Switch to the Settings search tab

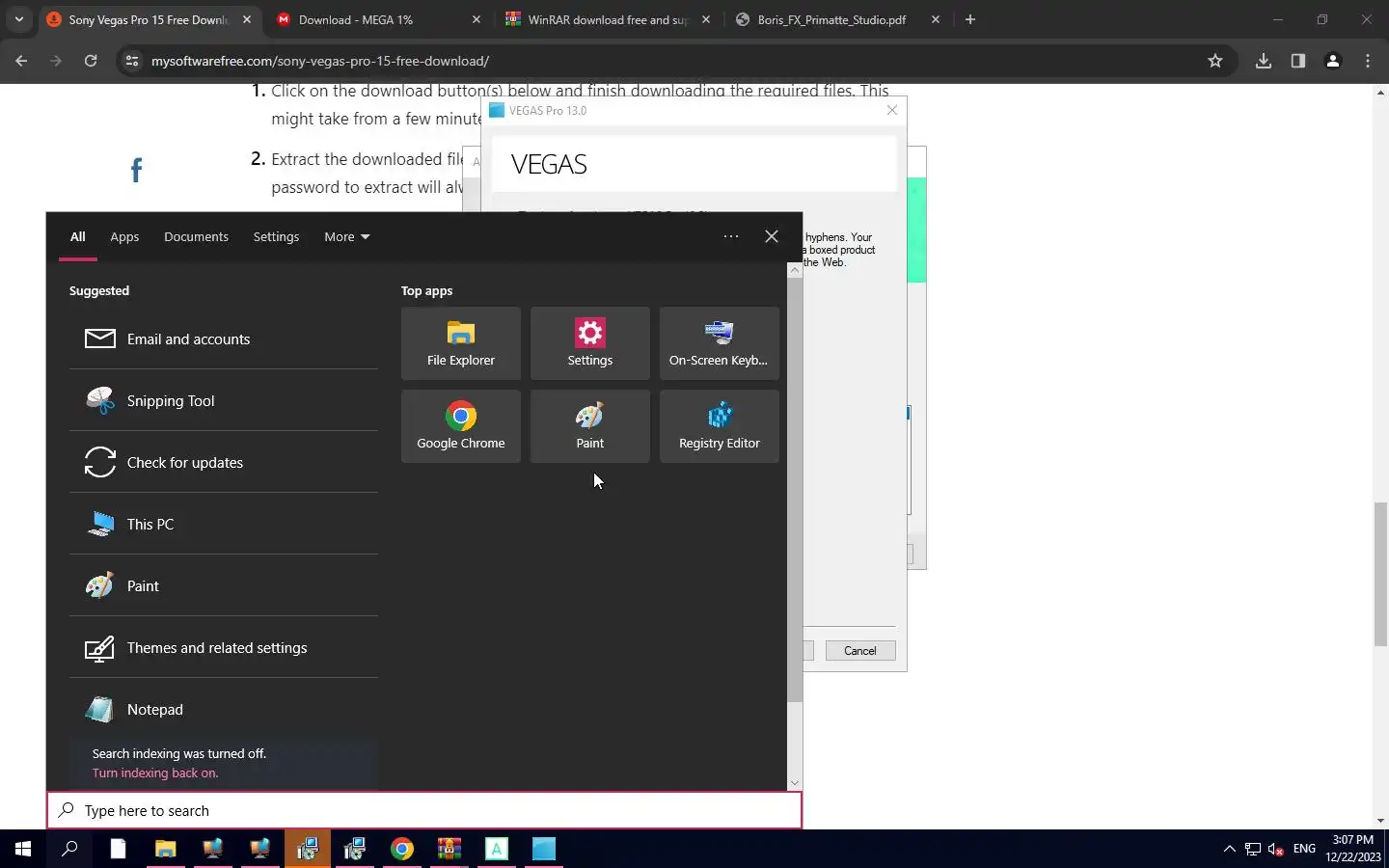pyautogui.click(x=276, y=236)
